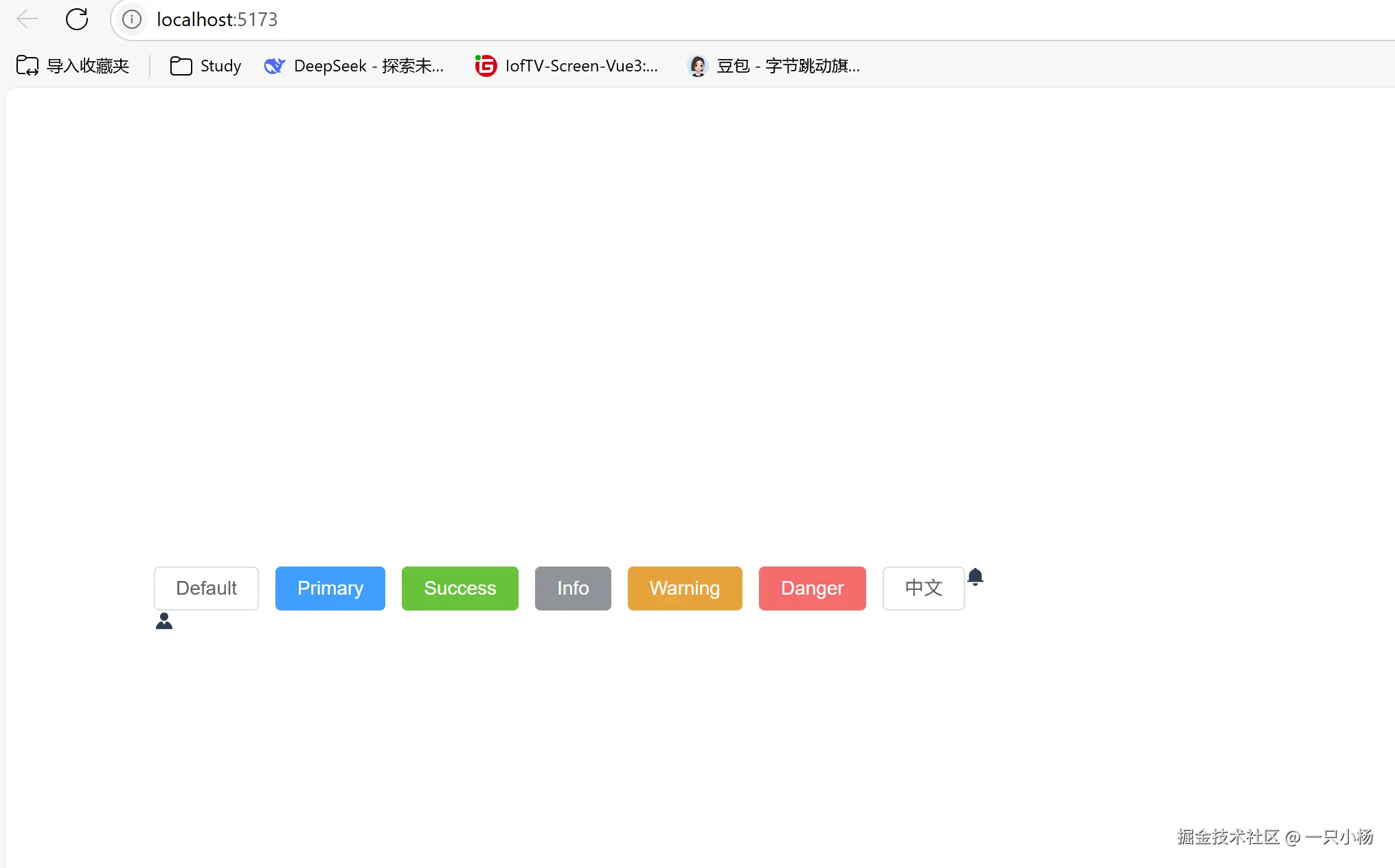Click the browser back arrow
Viewport: 1395px width, 868px height.
click(27, 19)
